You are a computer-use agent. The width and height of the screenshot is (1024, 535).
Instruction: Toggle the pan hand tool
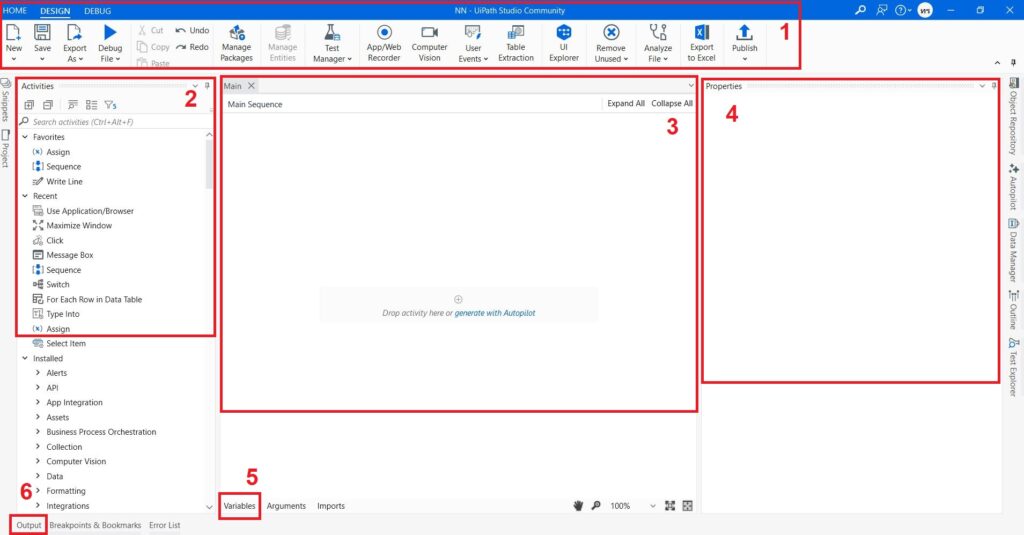point(578,506)
